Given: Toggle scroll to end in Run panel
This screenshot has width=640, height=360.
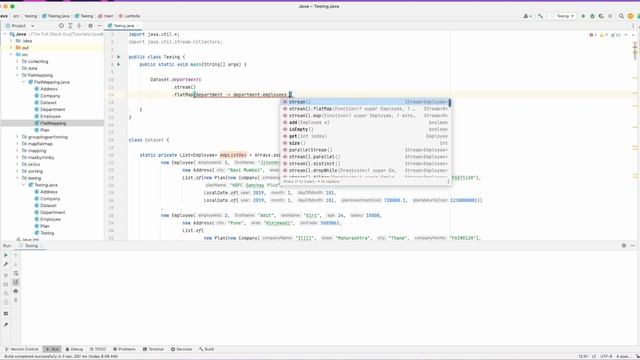Looking at the screenshot, I should pos(16,282).
